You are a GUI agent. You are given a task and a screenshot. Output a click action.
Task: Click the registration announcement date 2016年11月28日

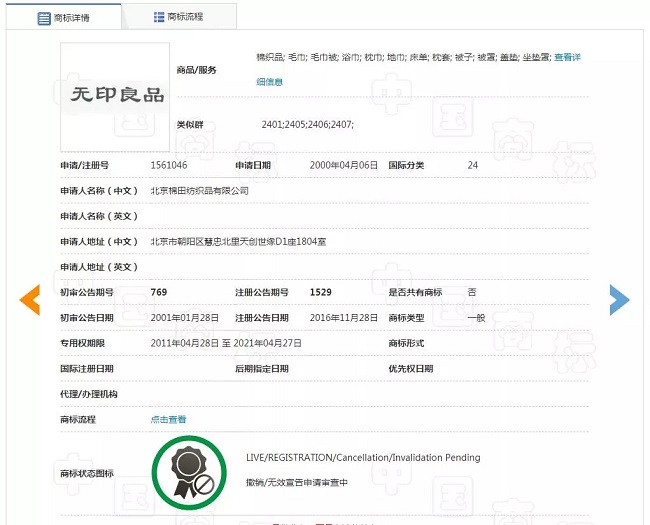[344, 317]
